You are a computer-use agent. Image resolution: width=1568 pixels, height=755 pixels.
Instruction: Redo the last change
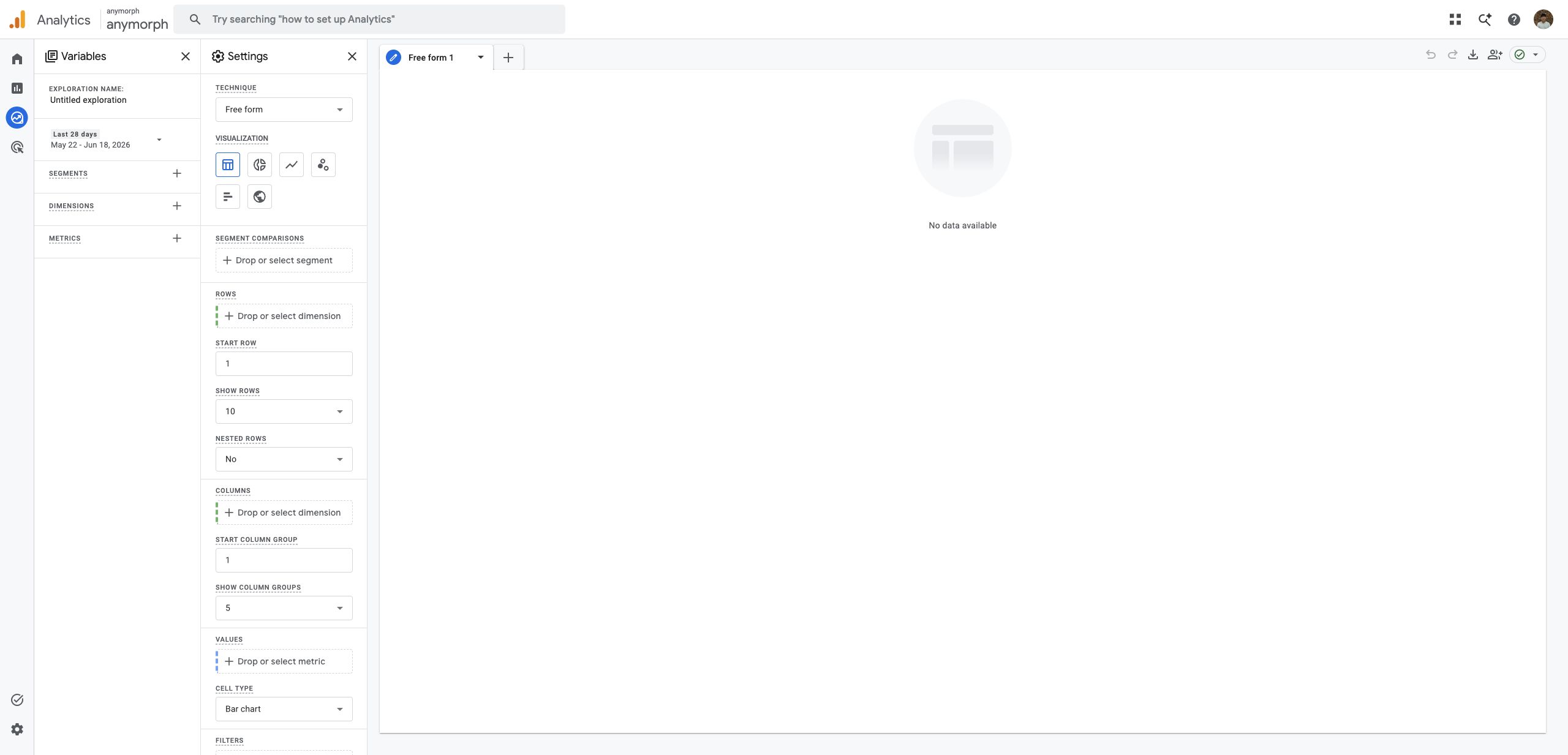coord(1452,54)
